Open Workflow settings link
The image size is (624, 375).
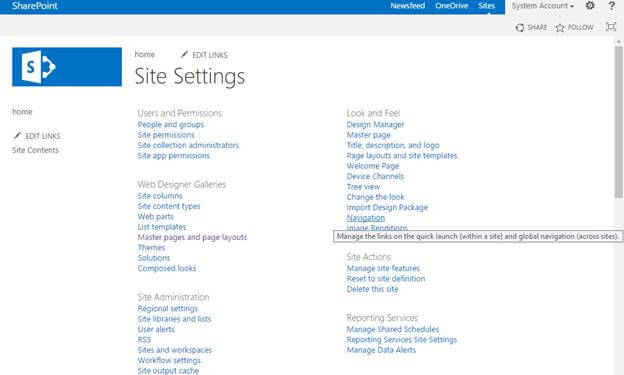tap(169, 360)
